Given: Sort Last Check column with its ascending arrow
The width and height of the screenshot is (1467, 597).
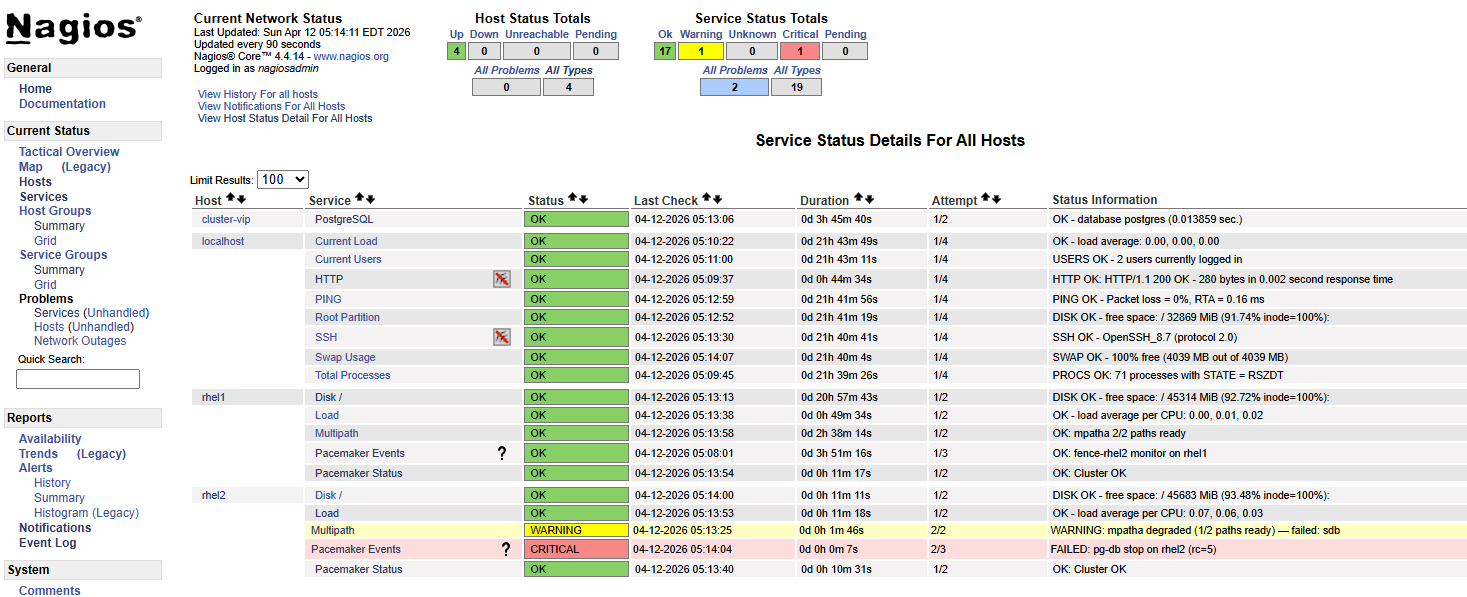Looking at the screenshot, I should (x=704, y=198).
